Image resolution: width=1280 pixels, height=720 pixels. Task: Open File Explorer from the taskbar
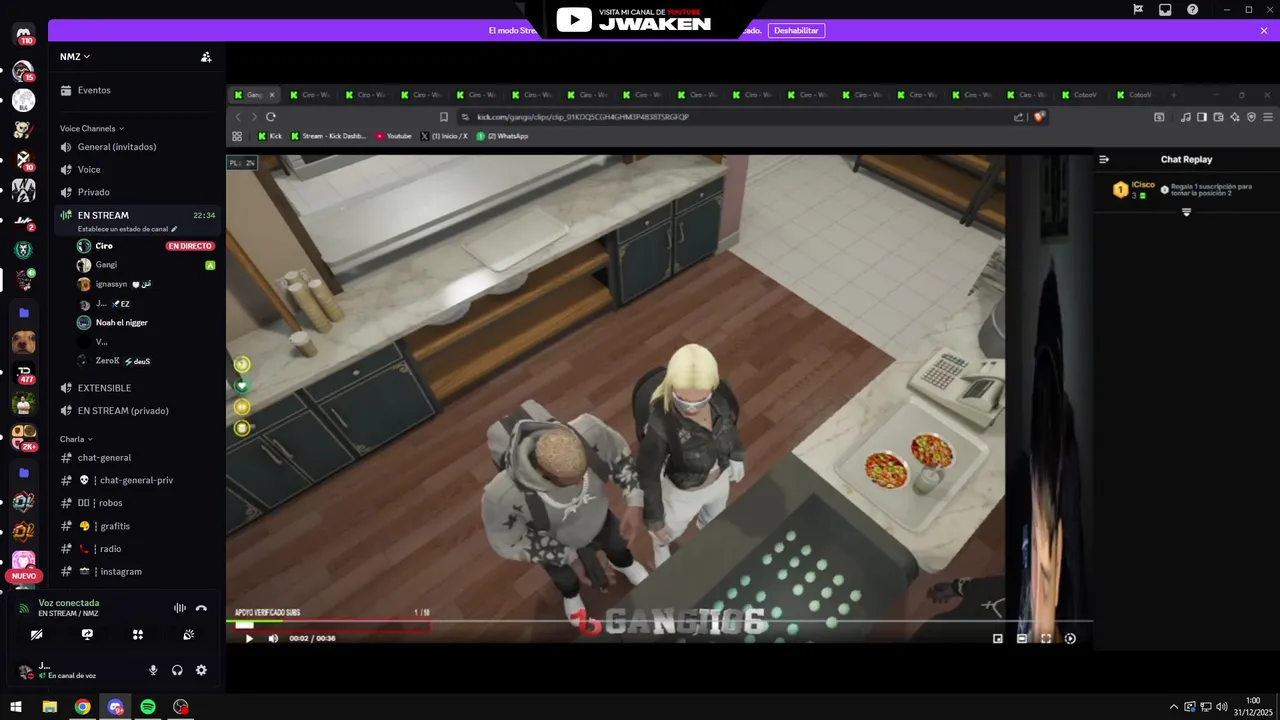coord(49,707)
